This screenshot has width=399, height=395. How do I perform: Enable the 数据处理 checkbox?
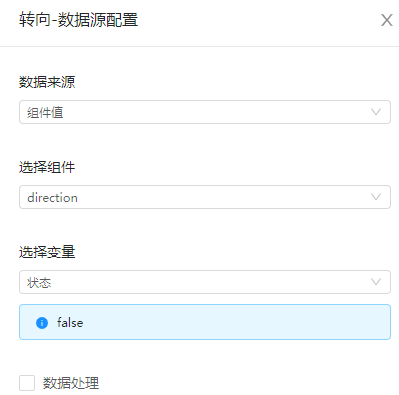(x=27, y=383)
